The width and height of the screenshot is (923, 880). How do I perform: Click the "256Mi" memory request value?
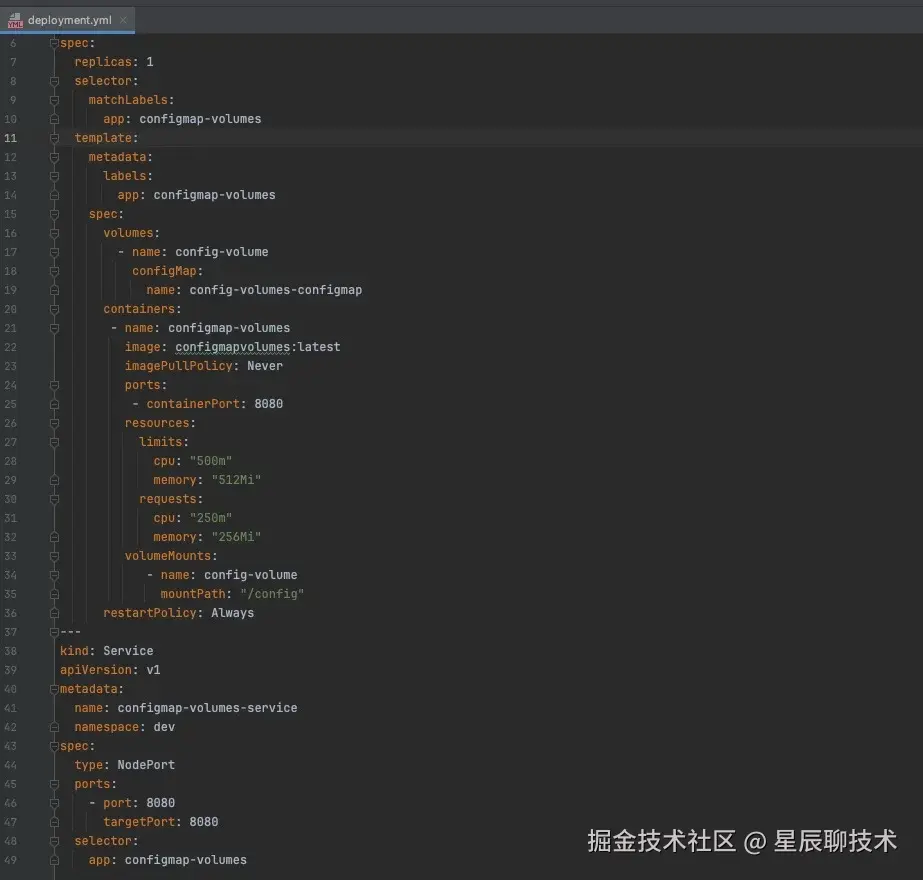click(236, 537)
